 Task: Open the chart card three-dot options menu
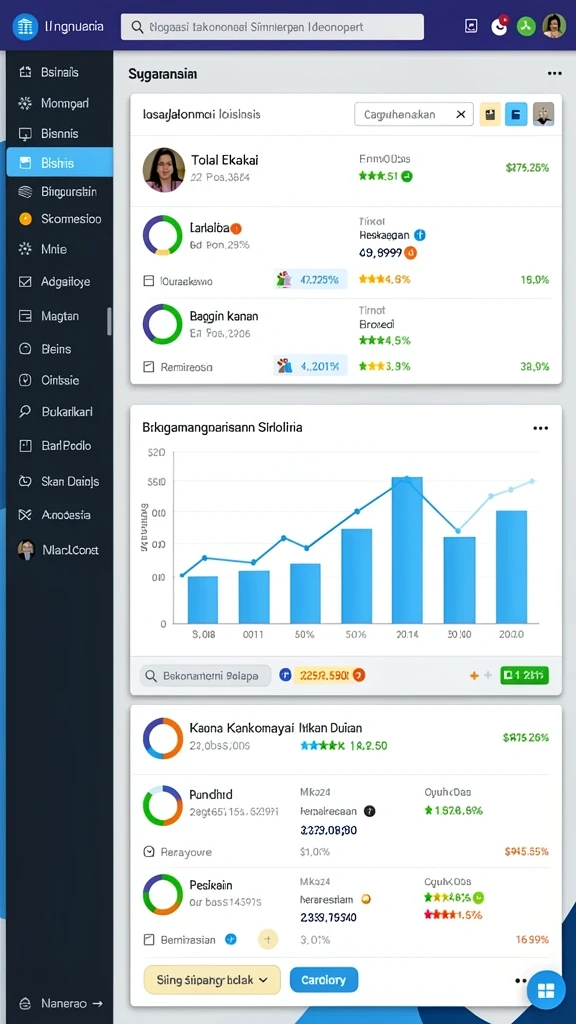coord(540,428)
